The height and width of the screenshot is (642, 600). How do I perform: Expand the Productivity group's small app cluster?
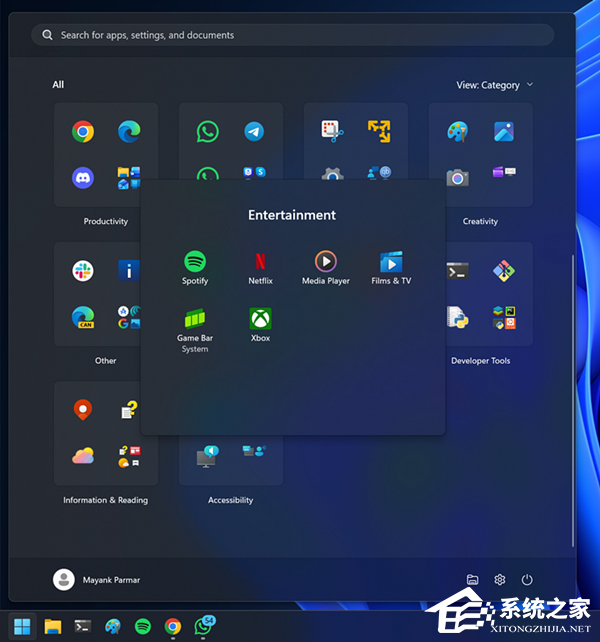point(129,178)
